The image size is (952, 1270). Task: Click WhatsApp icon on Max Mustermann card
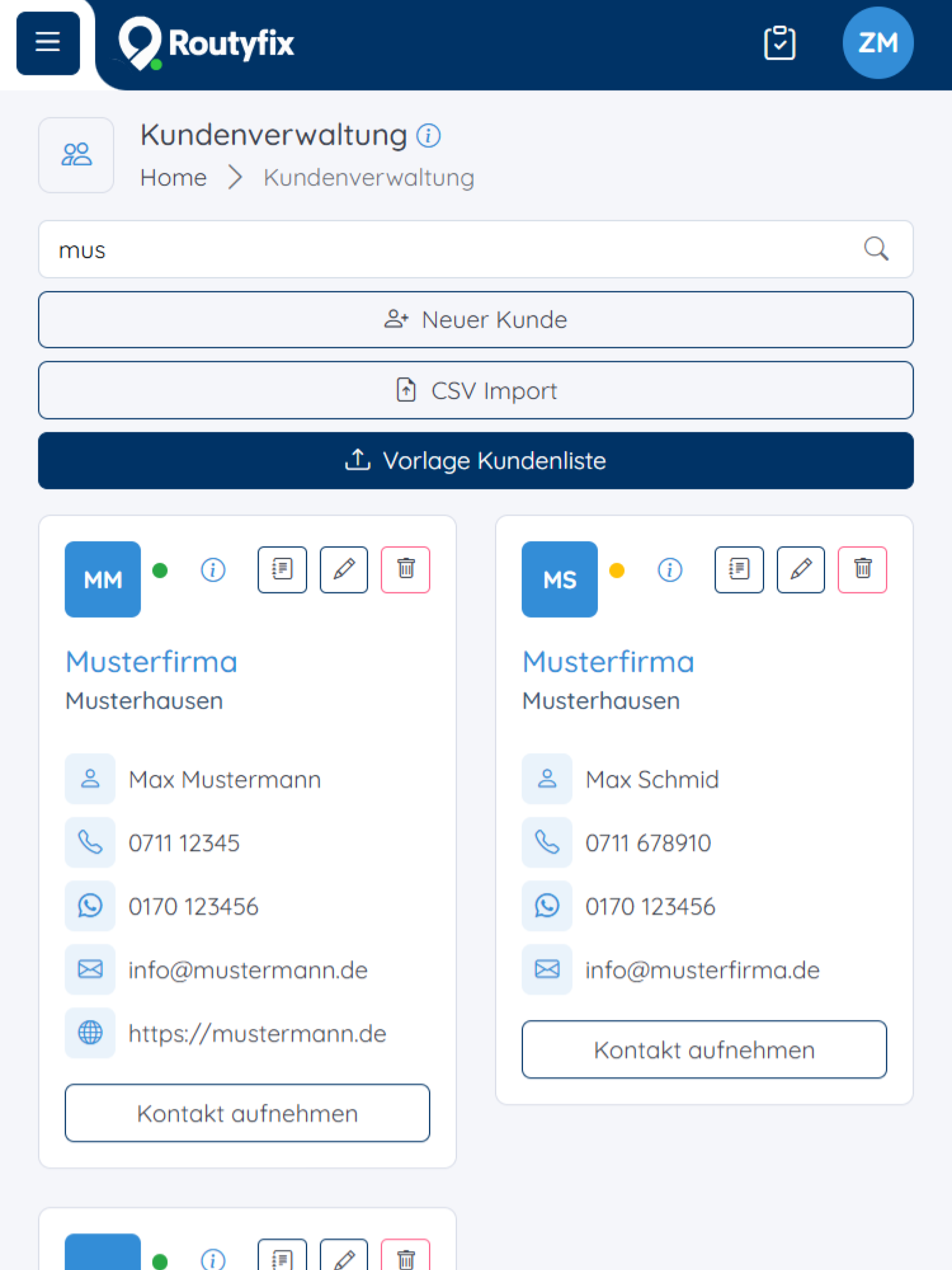90,905
